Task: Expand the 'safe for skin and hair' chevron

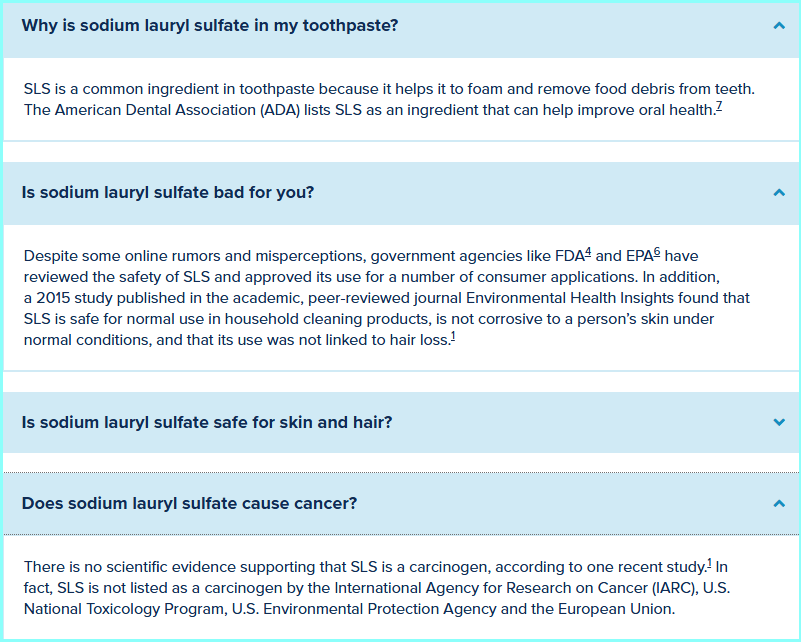Action: (x=779, y=422)
